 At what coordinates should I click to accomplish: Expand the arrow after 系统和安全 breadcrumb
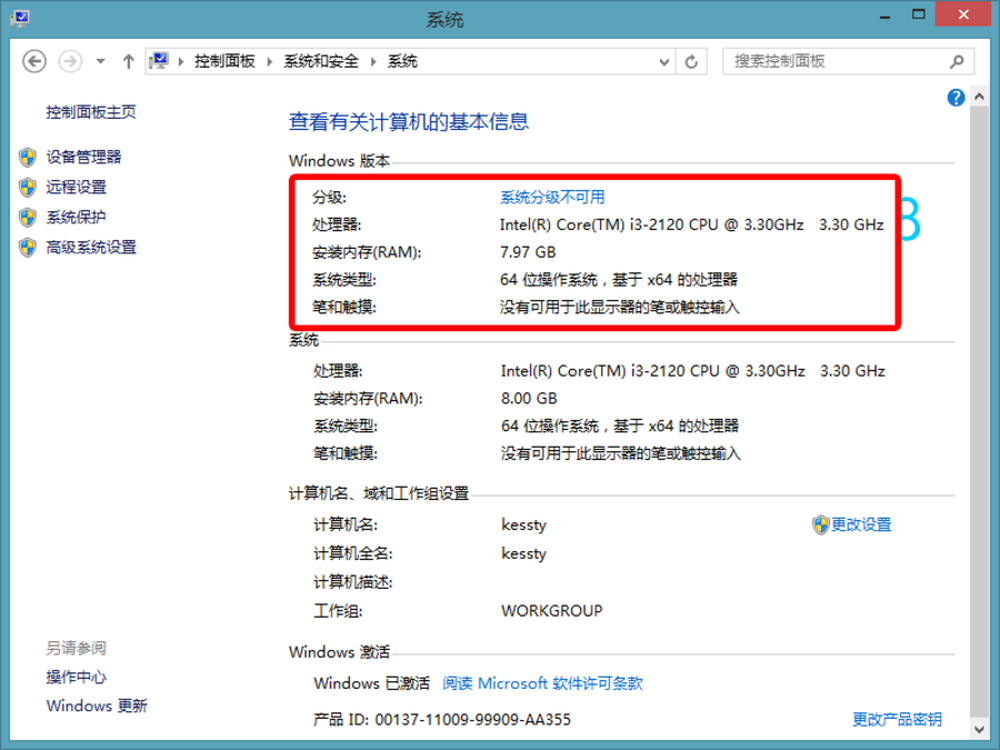(373, 62)
